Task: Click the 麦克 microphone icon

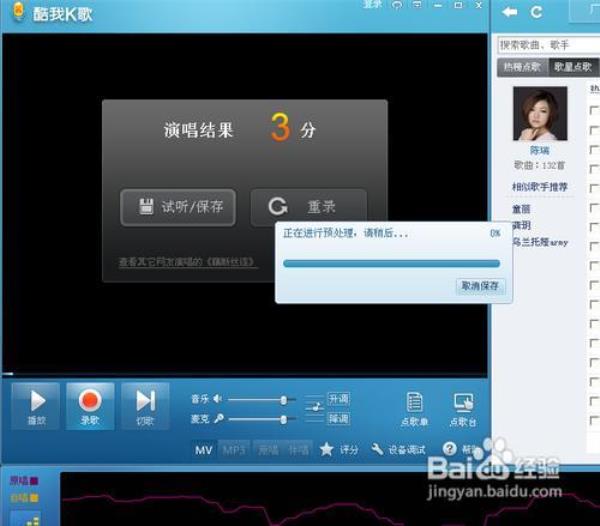Action: click(x=218, y=419)
